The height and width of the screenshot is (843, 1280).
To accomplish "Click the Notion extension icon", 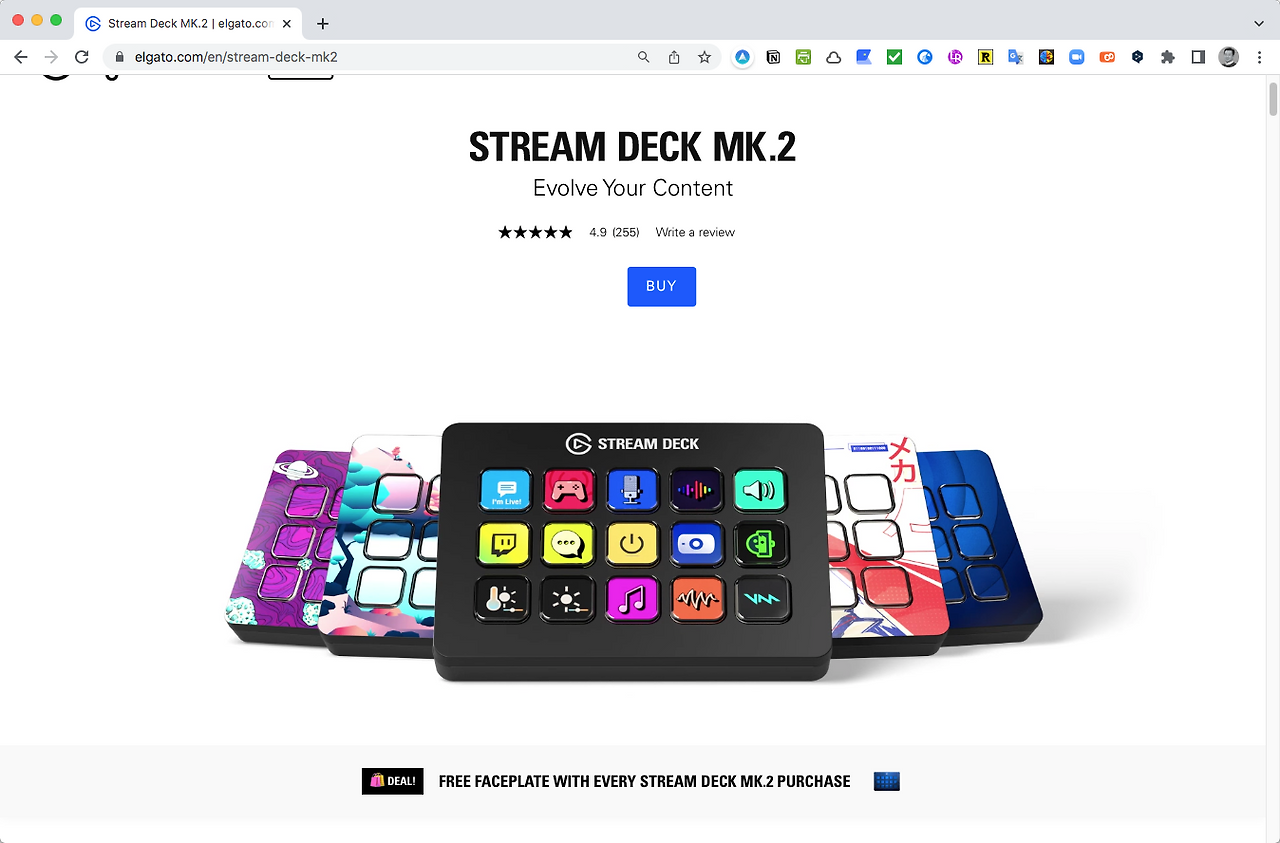I will pos(773,57).
